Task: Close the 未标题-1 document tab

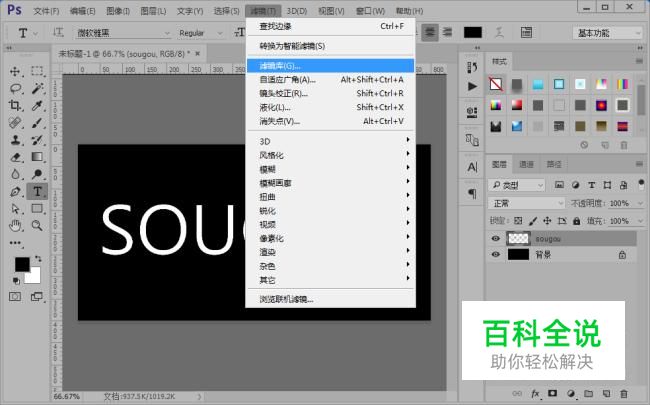Action: 198,53
